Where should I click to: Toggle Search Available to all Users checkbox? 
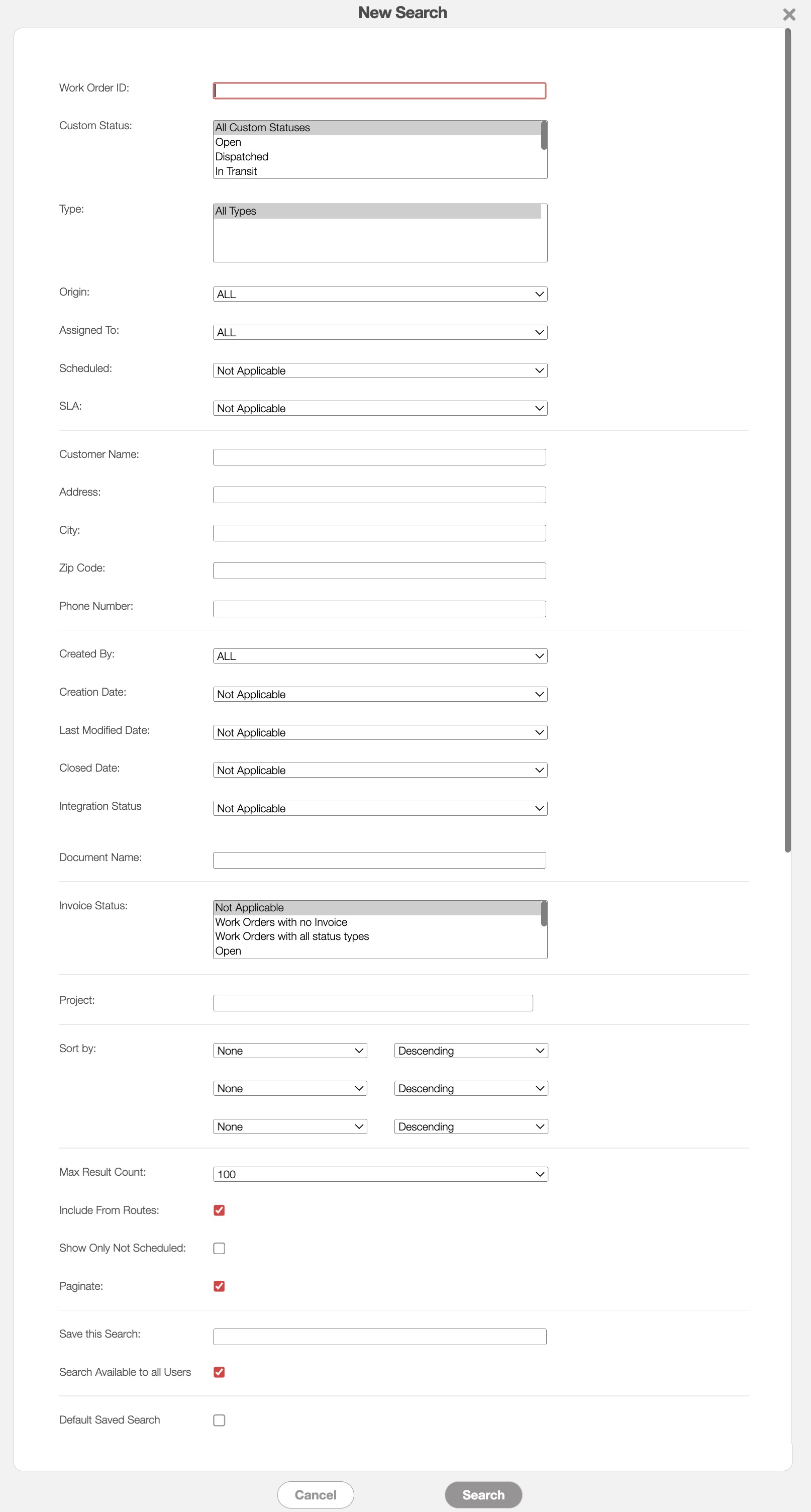pos(219,1372)
